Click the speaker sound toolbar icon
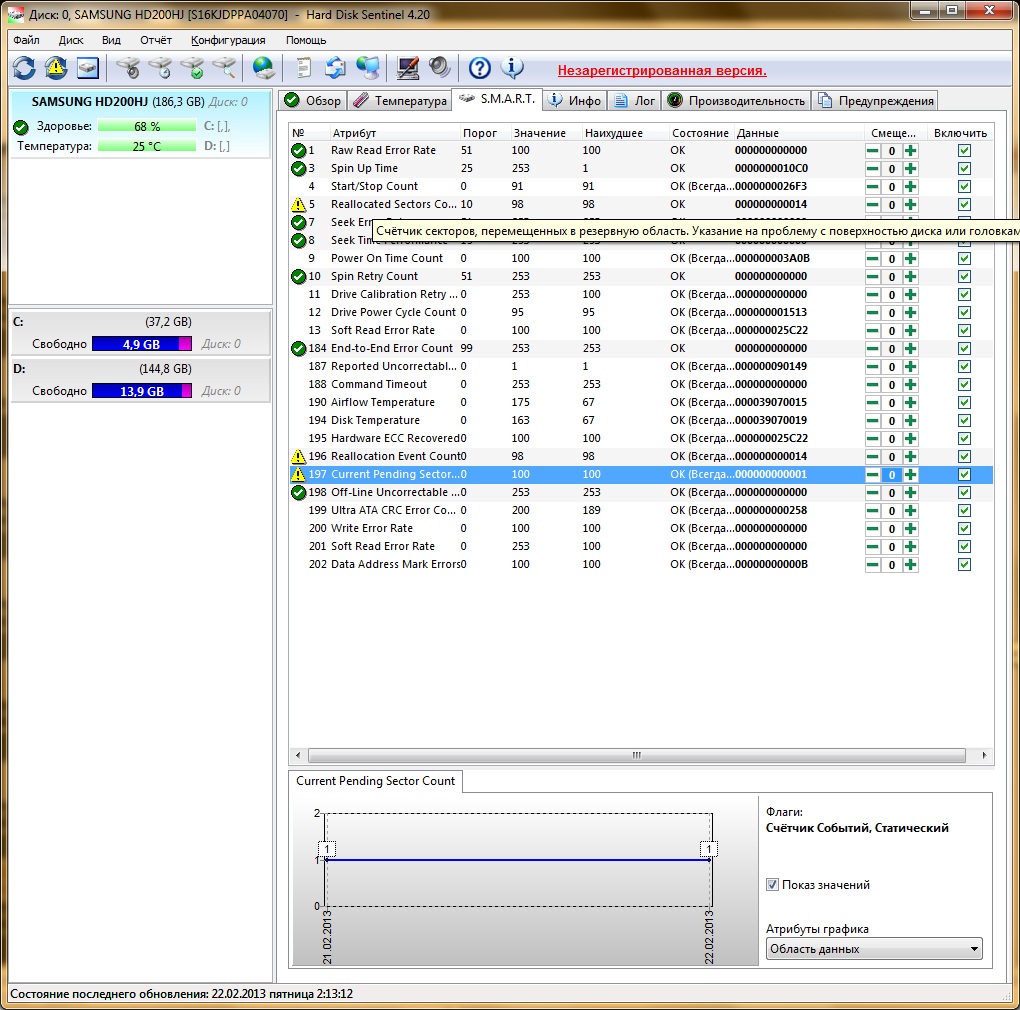 (440, 68)
